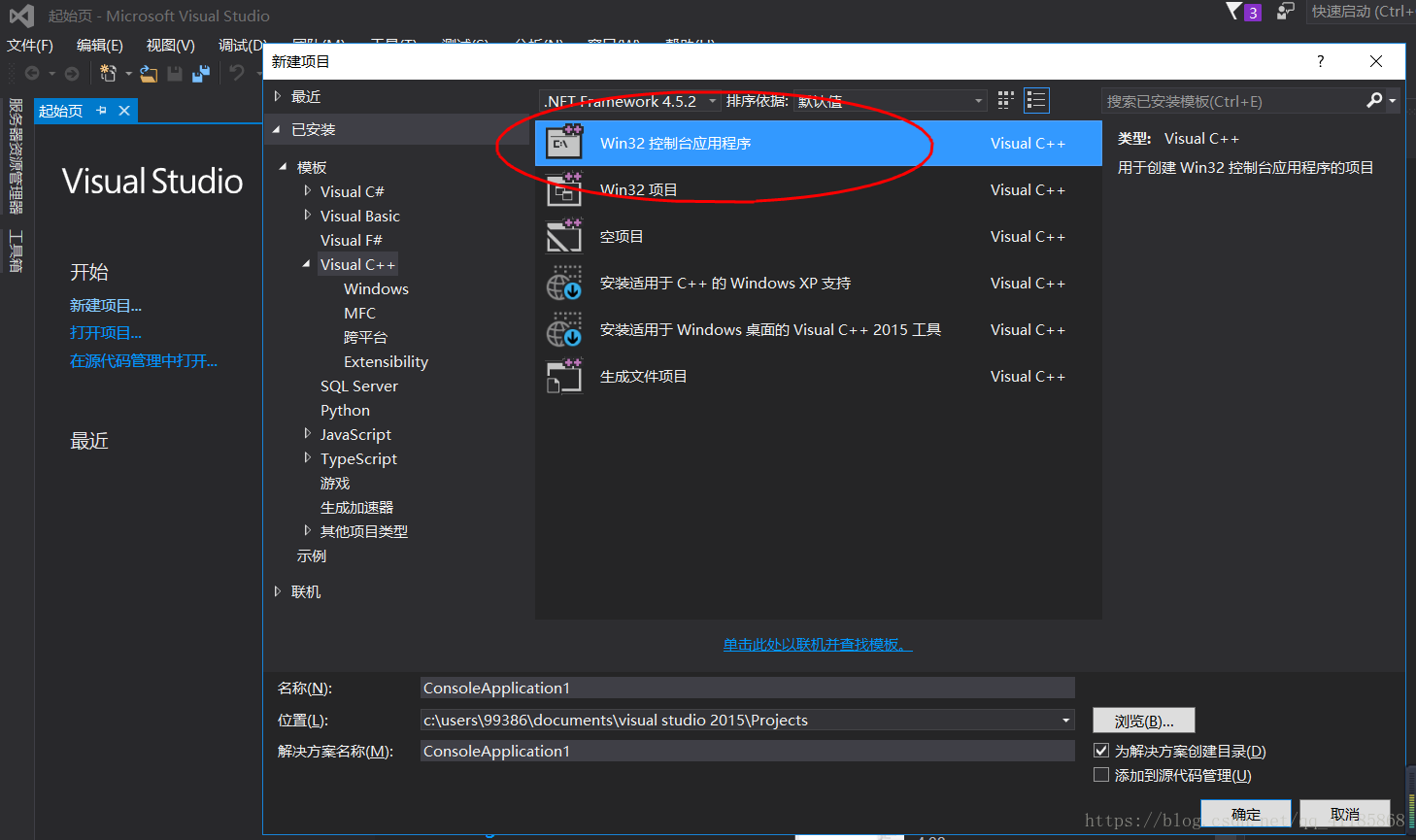Image resolution: width=1416 pixels, height=840 pixels.
Task: Open the 视图(V) menu
Action: click(x=171, y=45)
